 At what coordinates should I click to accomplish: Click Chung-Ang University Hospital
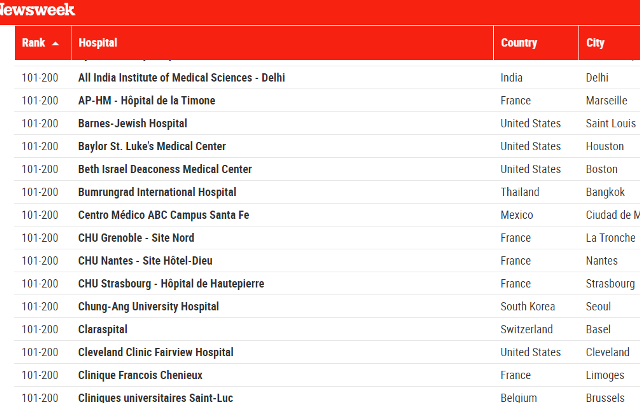(x=148, y=306)
